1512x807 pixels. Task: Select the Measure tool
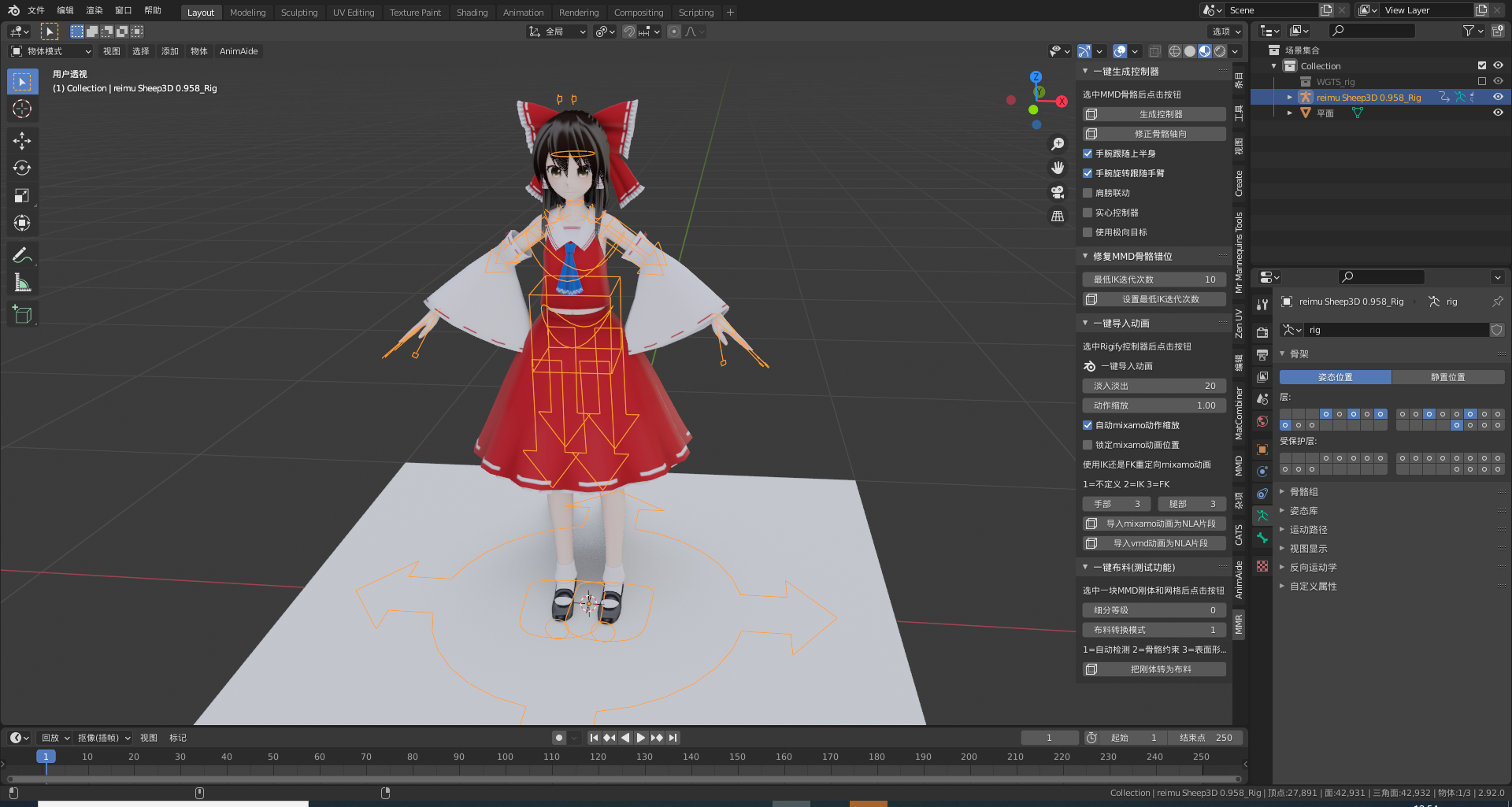pyautogui.click(x=22, y=283)
